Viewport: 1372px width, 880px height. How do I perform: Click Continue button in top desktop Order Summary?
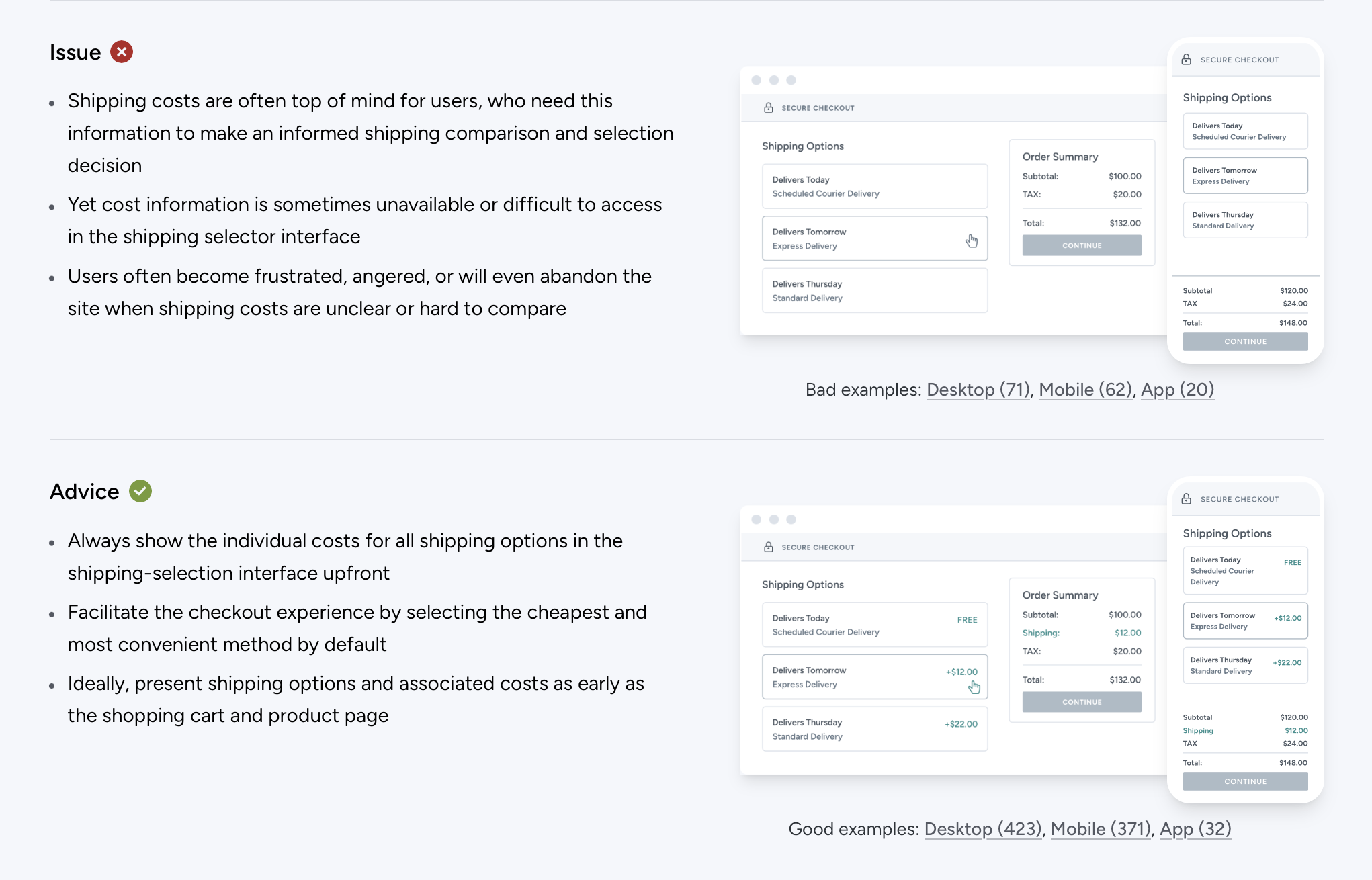click(x=1082, y=245)
